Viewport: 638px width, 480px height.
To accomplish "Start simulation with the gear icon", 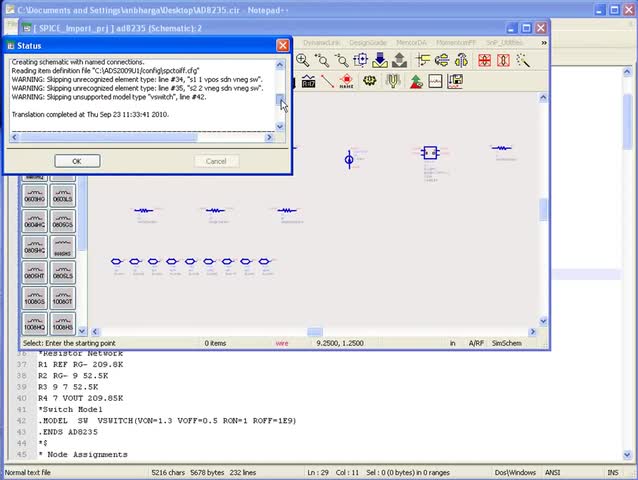I will click(369, 81).
